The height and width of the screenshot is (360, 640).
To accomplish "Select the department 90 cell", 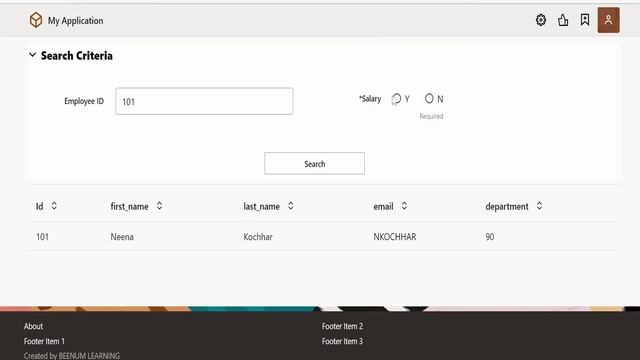I will tap(490, 237).
